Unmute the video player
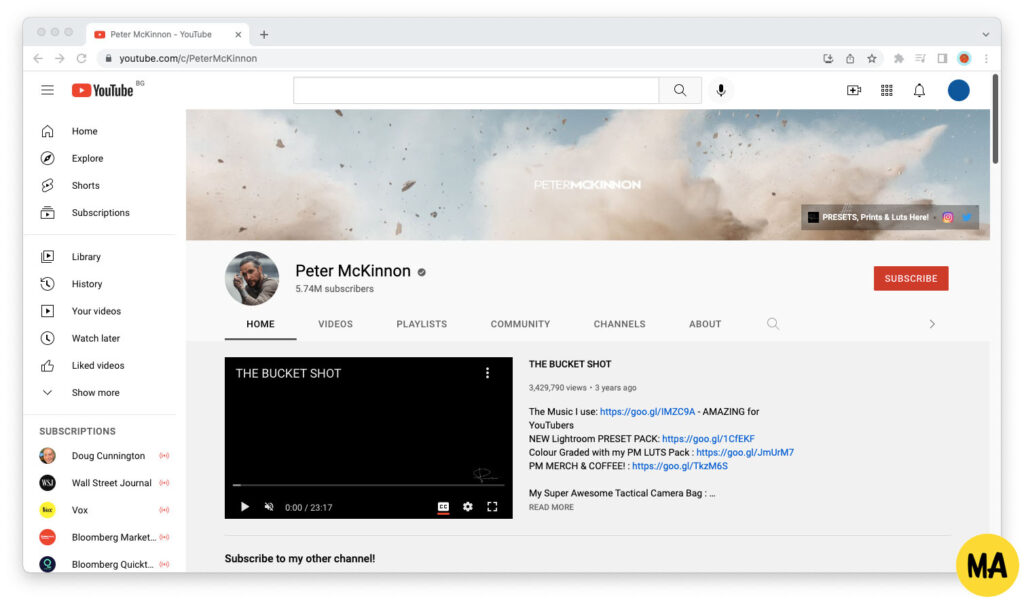The image size is (1024, 601). [x=268, y=507]
